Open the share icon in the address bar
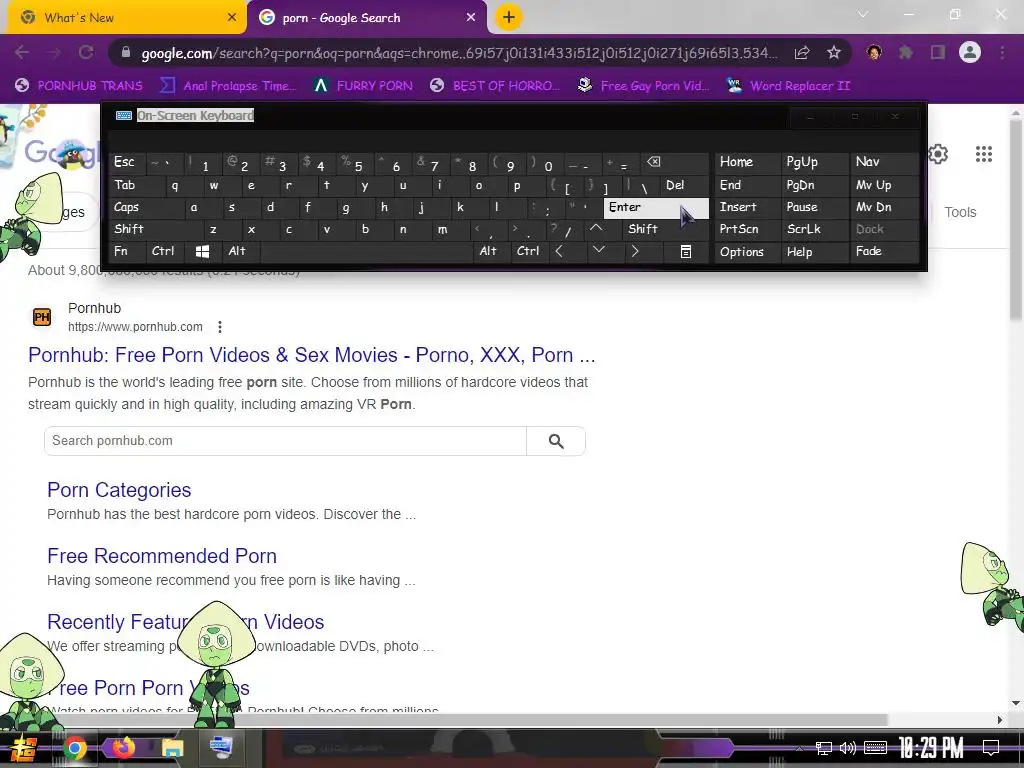1024x768 pixels. (x=802, y=53)
